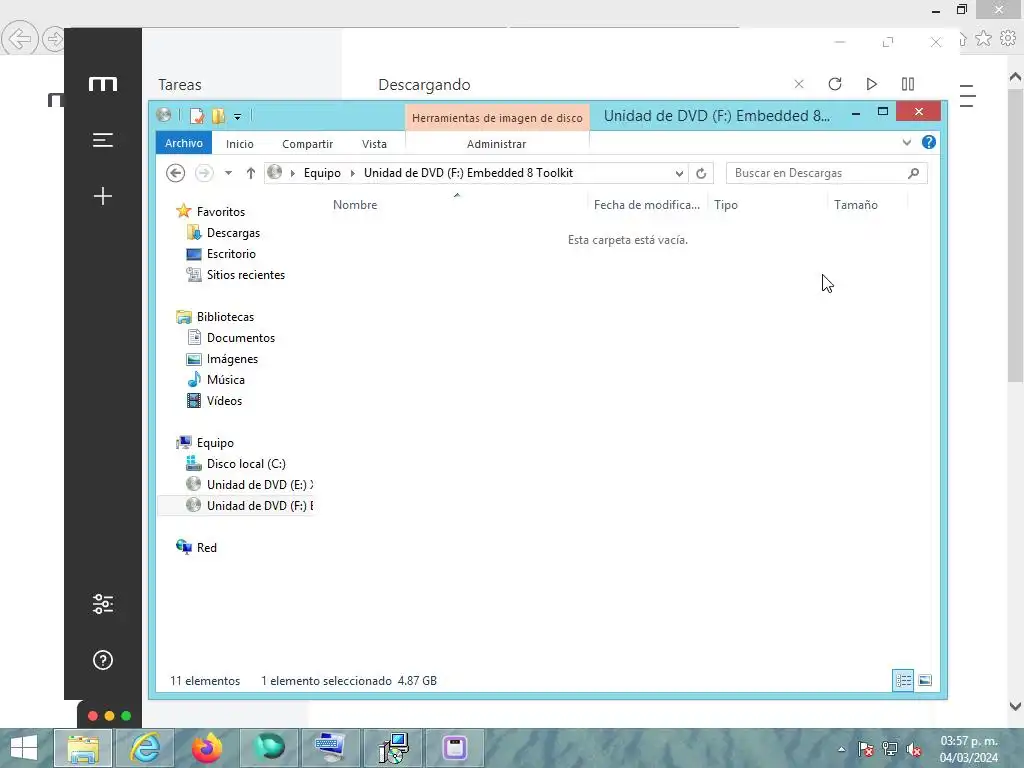
Task: Open the Música library
Action: pos(225,379)
